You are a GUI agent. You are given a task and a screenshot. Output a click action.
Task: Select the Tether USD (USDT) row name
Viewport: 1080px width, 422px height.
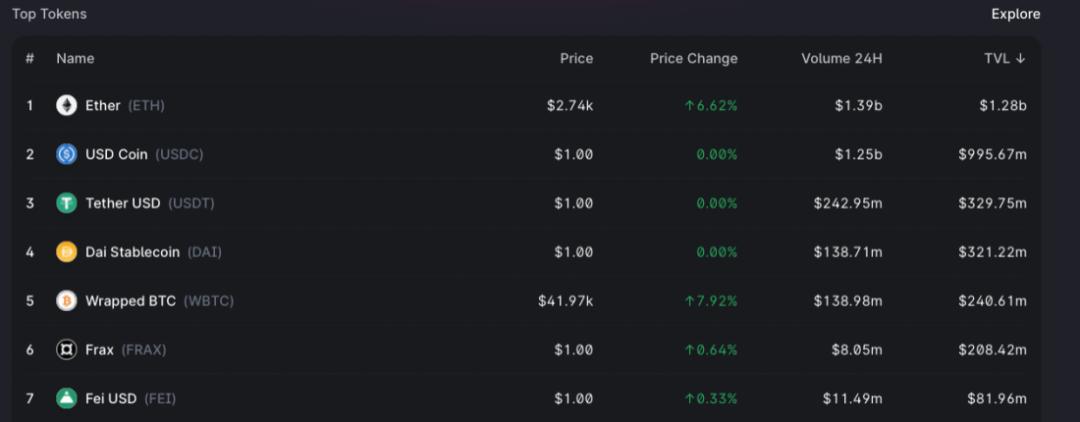coord(149,203)
